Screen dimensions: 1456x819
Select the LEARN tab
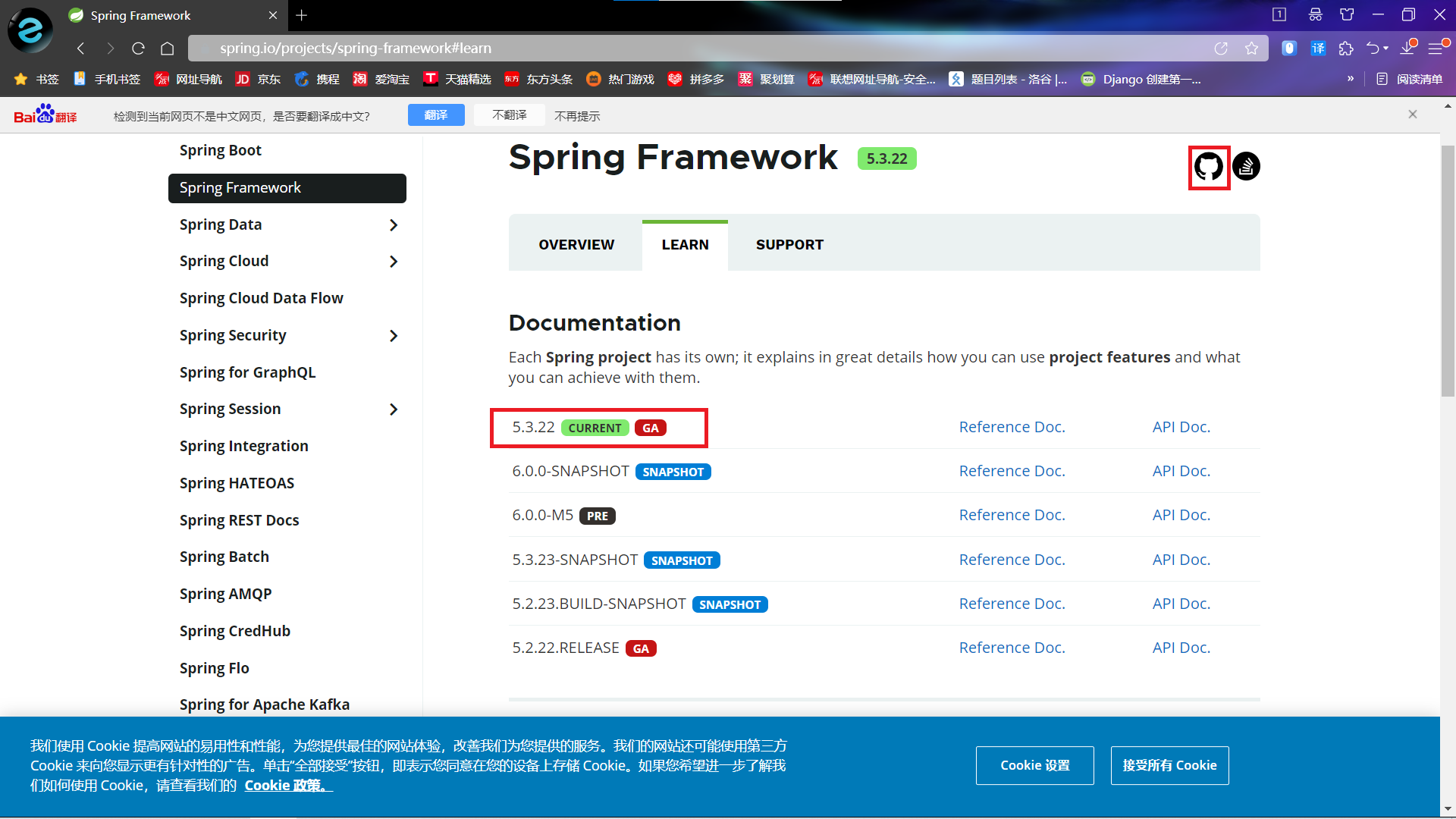[685, 245]
